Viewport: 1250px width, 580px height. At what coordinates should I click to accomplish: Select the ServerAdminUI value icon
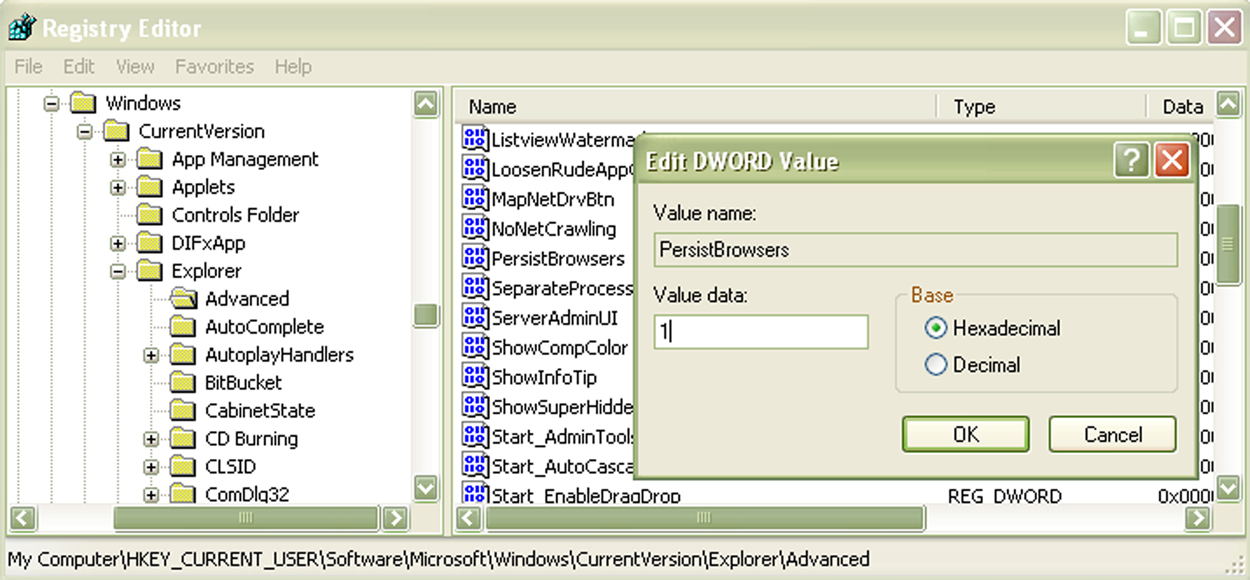coord(474,317)
